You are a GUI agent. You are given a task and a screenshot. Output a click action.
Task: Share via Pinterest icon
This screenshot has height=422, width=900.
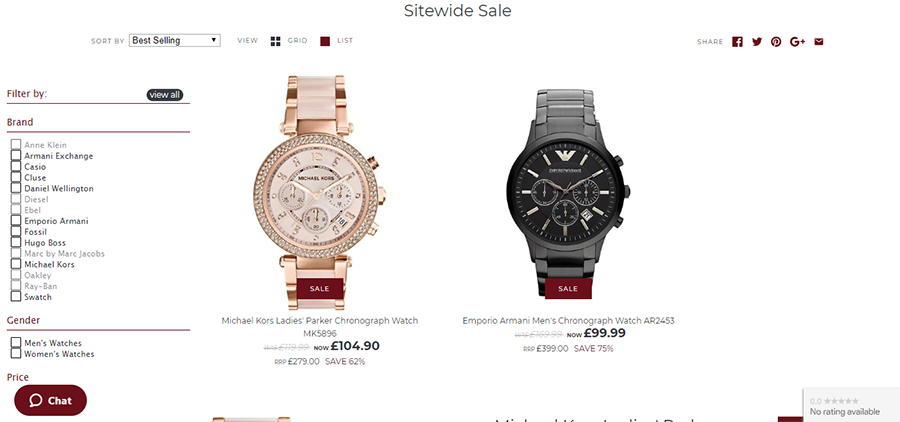pos(776,41)
